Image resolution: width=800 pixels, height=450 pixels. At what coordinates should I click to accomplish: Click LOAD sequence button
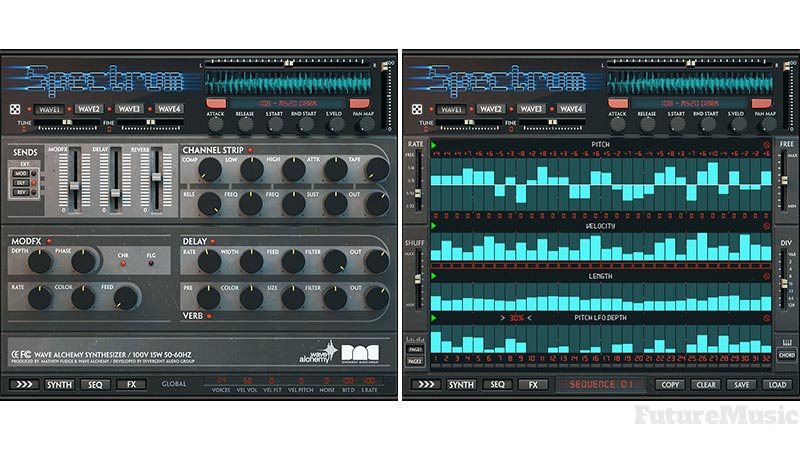tap(778, 384)
